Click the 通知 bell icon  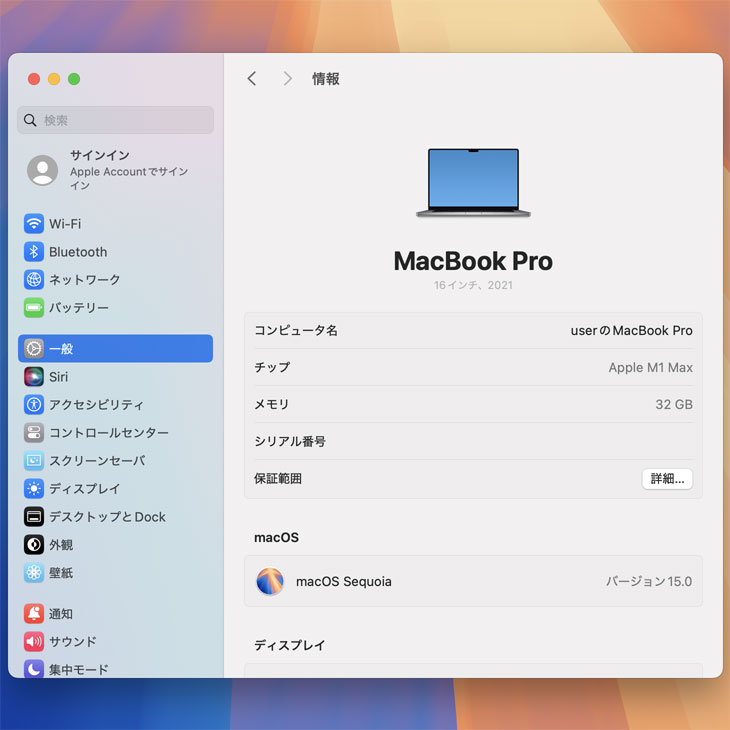pos(34,613)
